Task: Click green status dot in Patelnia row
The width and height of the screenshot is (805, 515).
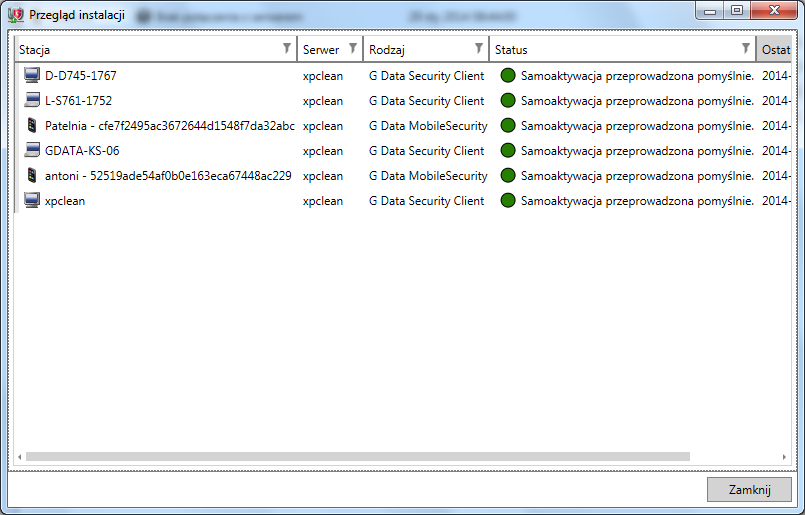Action: point(508,125)
